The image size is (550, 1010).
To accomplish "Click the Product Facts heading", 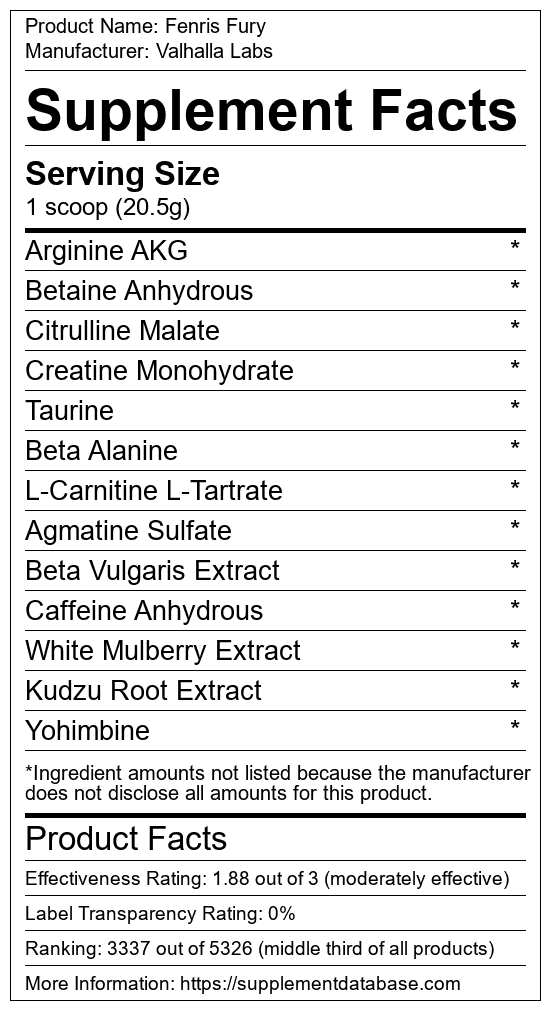I will [x=126, y=839].
